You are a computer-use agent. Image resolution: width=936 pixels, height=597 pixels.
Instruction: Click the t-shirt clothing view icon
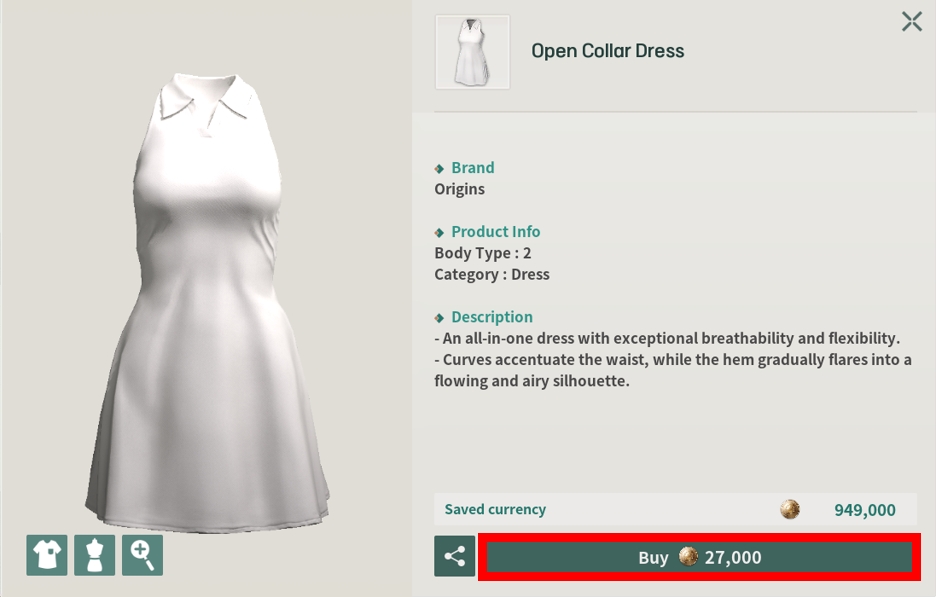pos(47,555)
